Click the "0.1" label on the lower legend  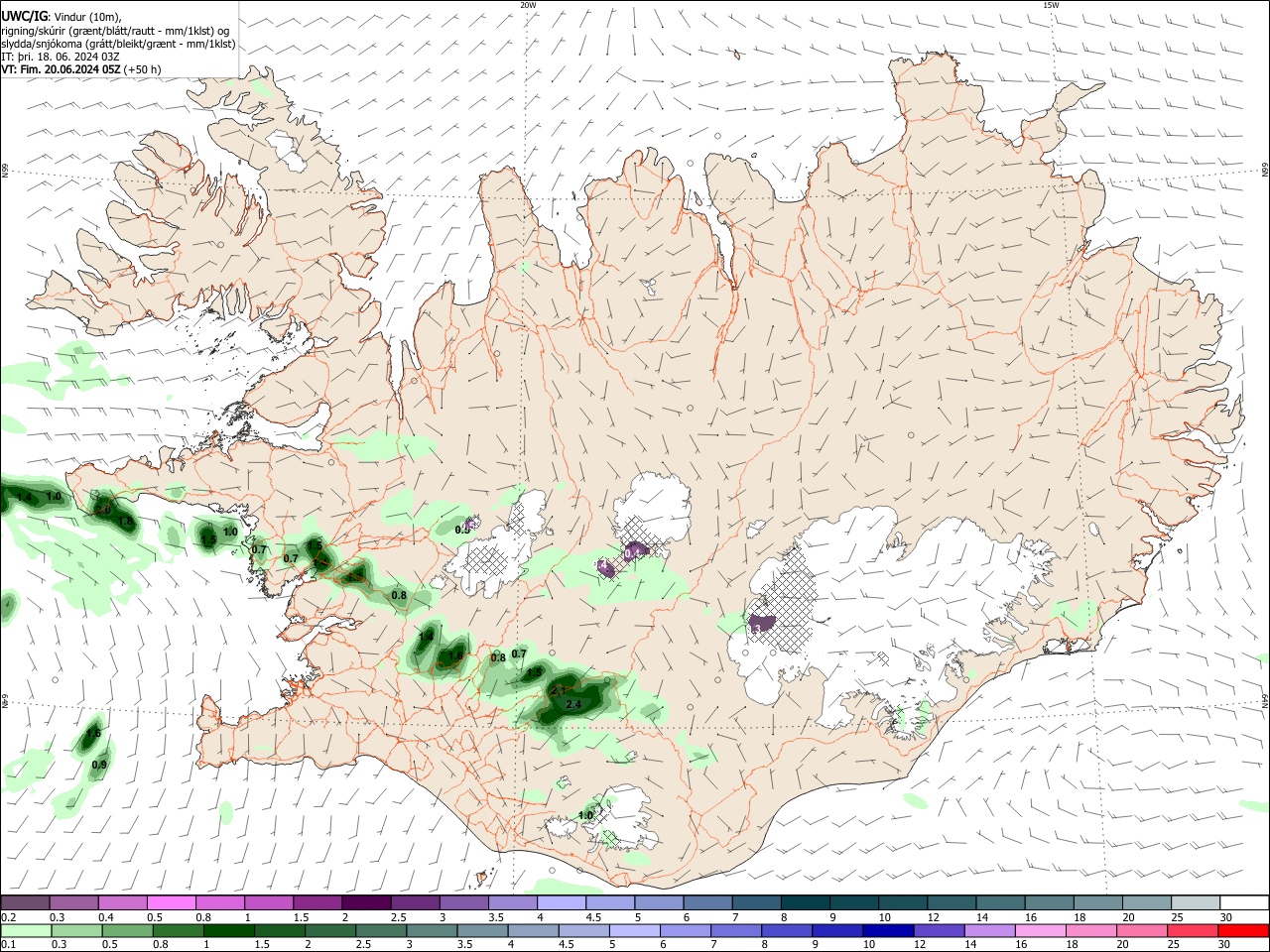[9, 945]
